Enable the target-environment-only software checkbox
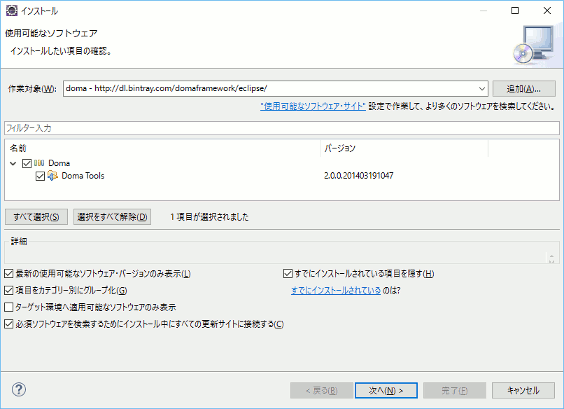The width and height of the screenshot is (564, 409). (x=9, y=307)
